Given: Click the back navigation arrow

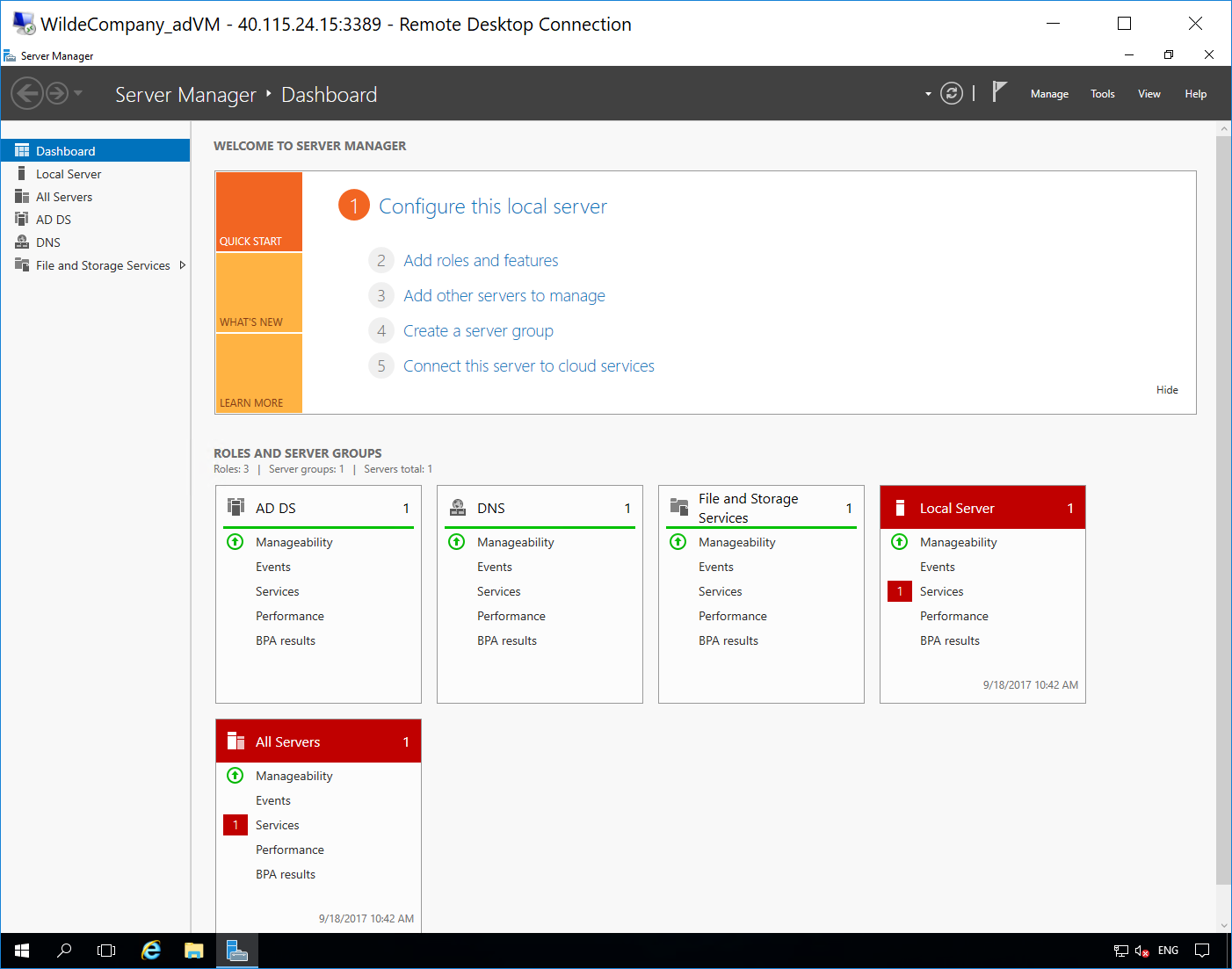Looking at the screenshot, I should tap(27, 93).
